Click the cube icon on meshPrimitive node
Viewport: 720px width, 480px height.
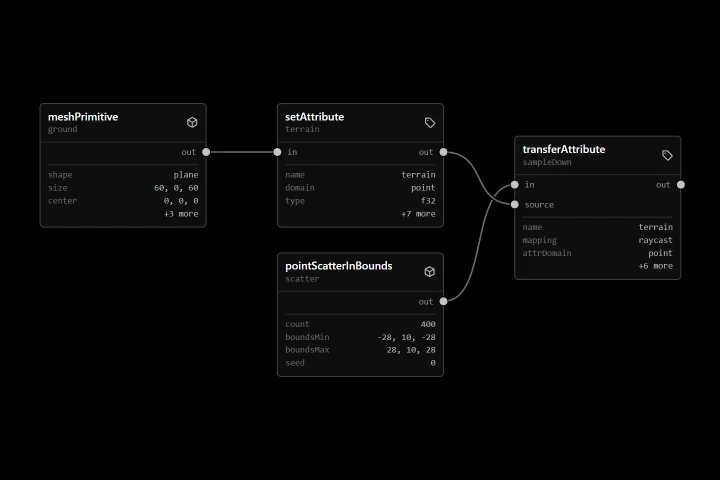coord(192,122)
